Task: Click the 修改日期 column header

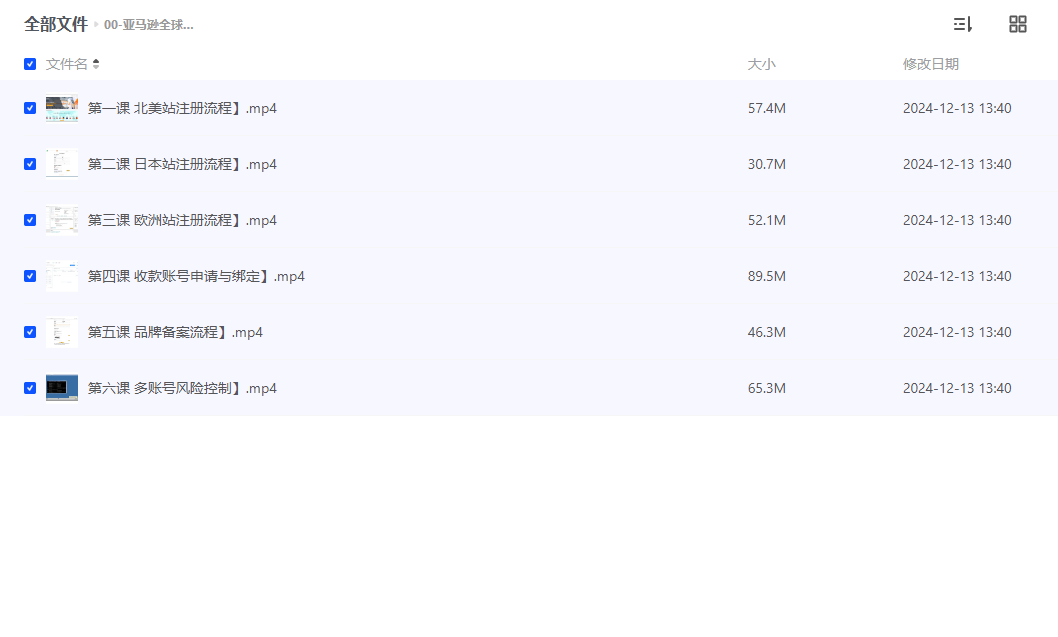Action: coord(930,64)
